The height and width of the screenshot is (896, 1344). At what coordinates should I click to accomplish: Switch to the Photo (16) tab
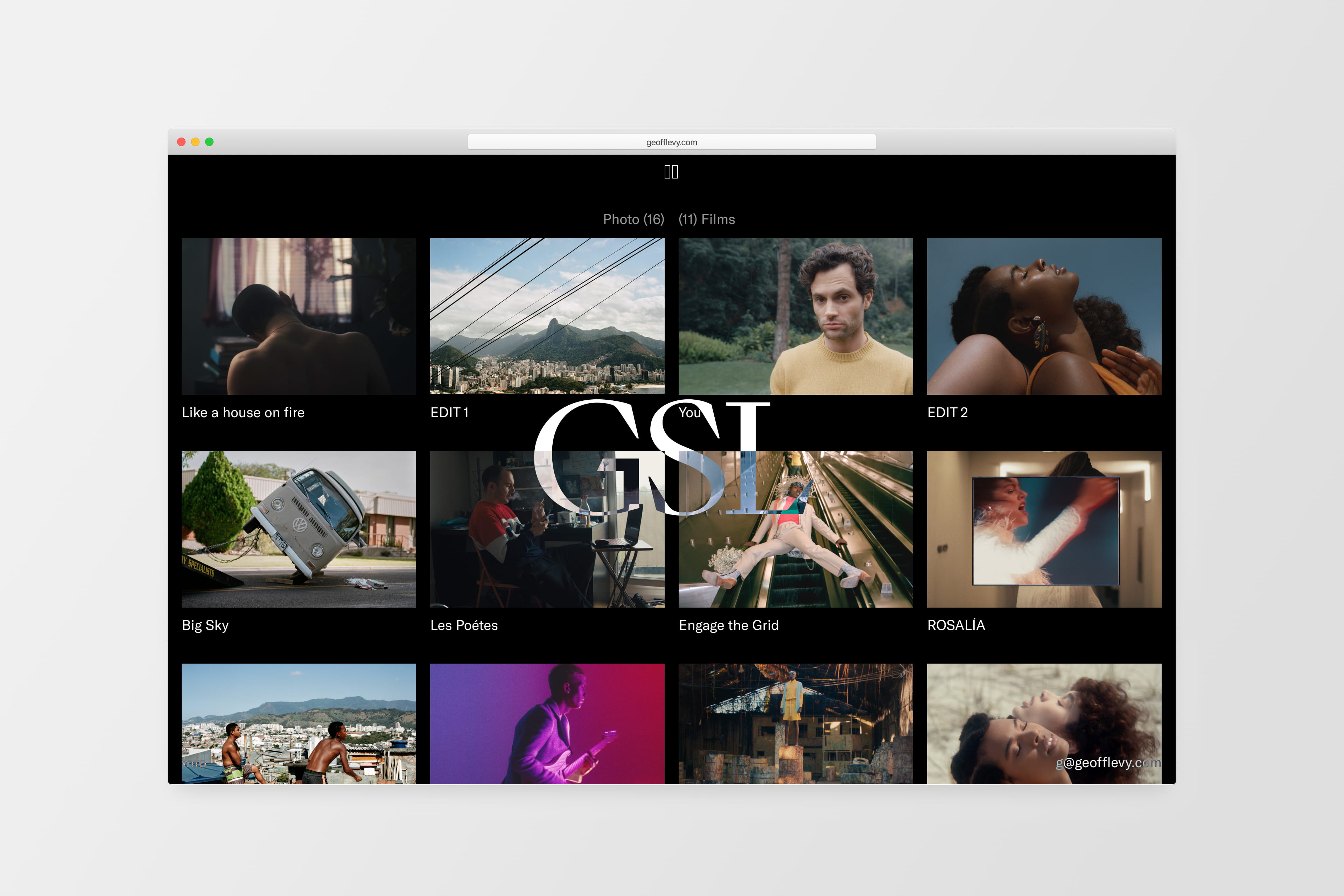633,219
